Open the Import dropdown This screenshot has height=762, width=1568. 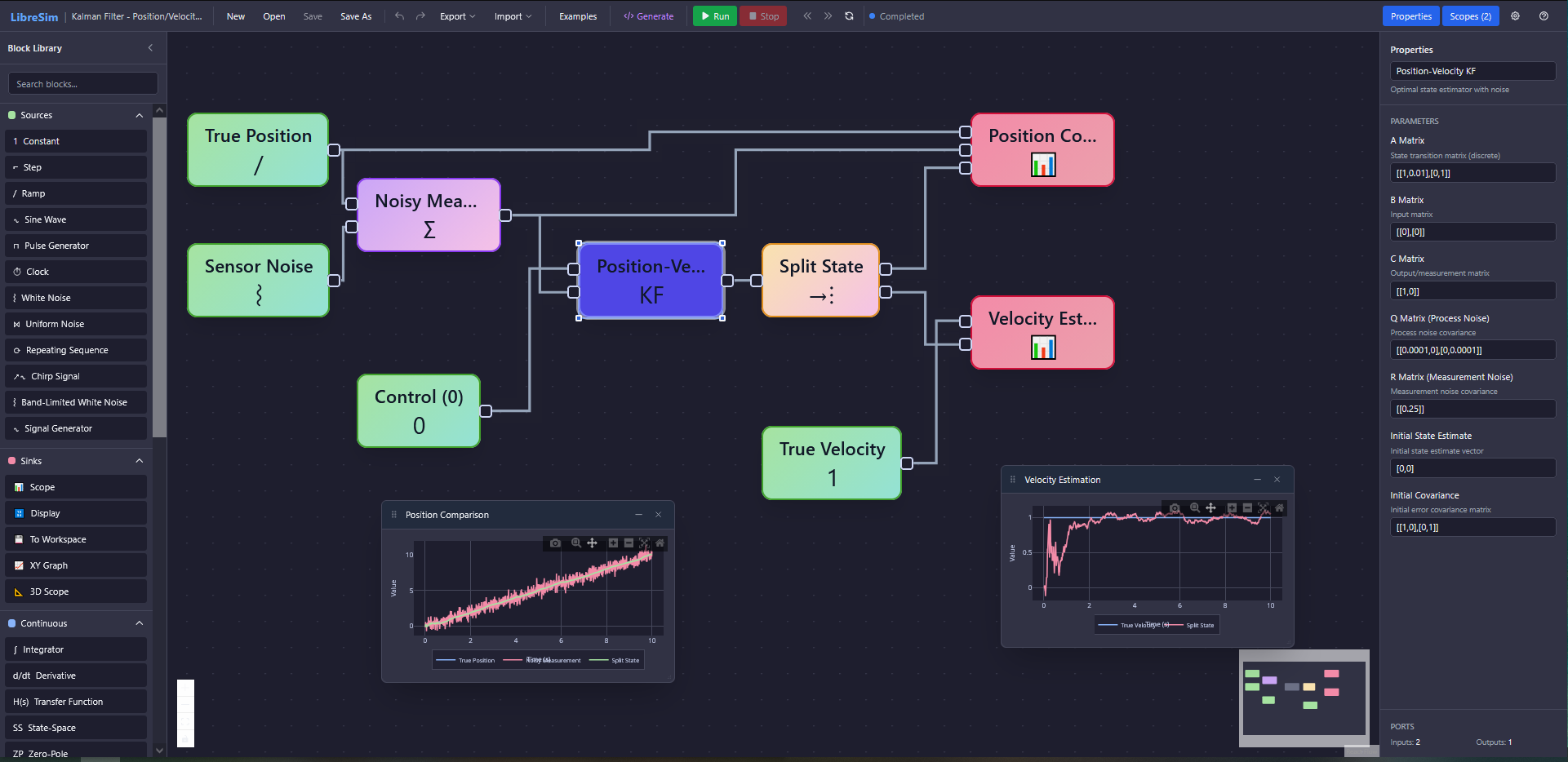click(513, 16)
